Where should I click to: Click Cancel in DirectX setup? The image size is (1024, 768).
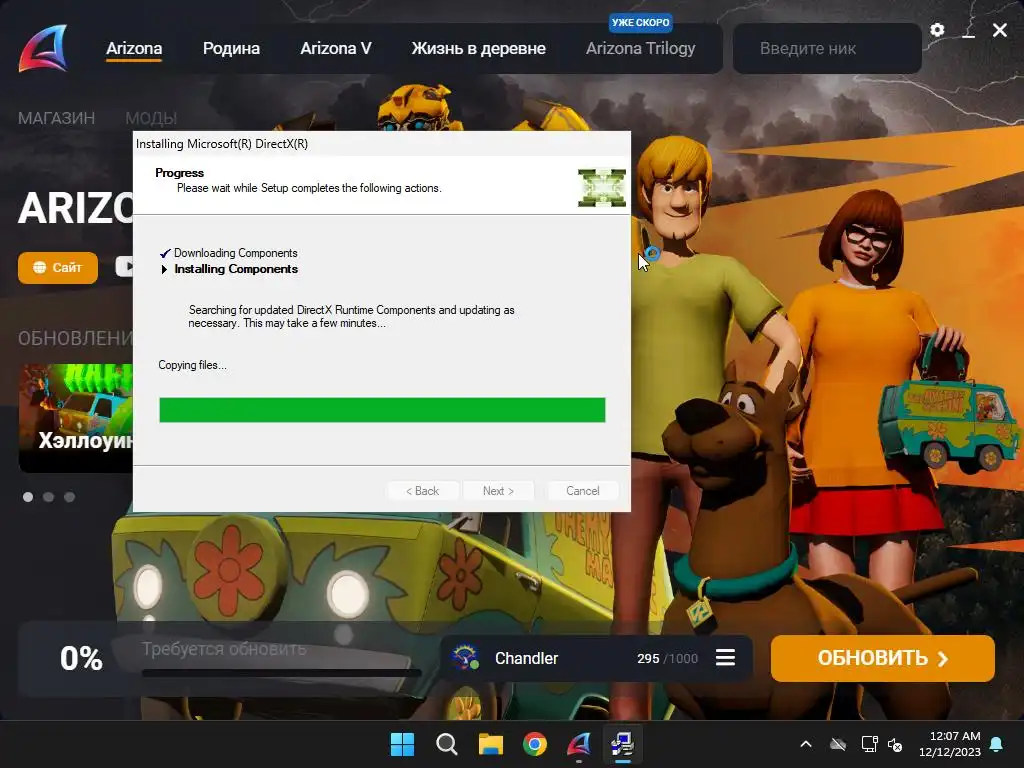(583, 491)
